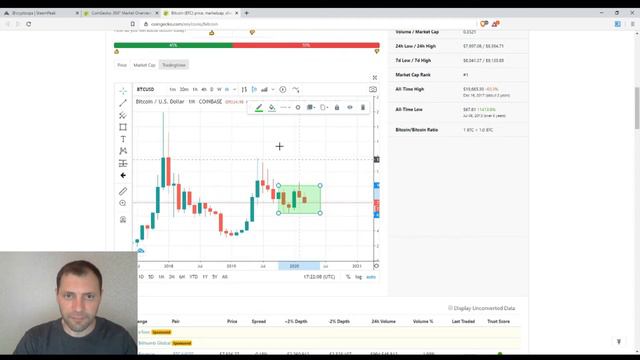The width and height of the screenshot is (640, 360).
Task: Click the go-to-date icon at the time axis end
Action: click(376, 266)
